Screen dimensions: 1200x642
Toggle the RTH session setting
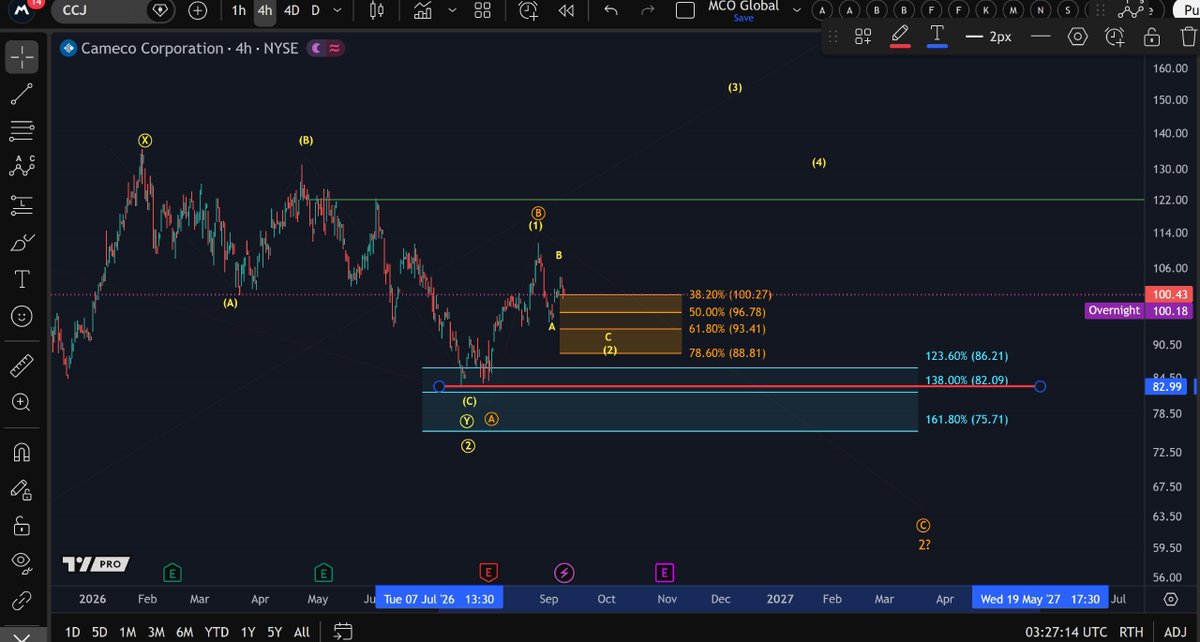tap(1131, 632)
